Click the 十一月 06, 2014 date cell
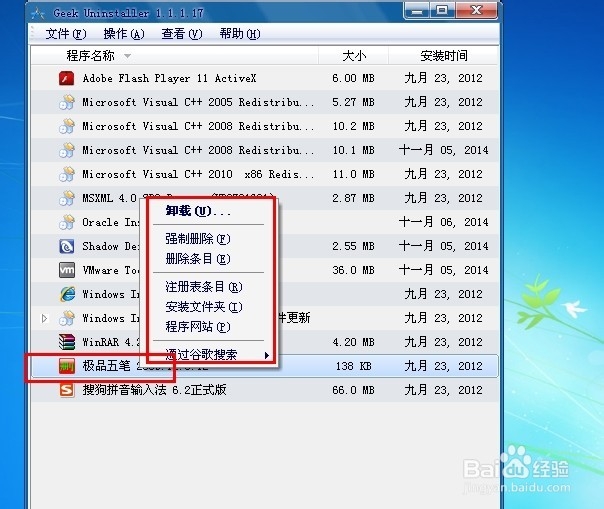 click(443, 222)
